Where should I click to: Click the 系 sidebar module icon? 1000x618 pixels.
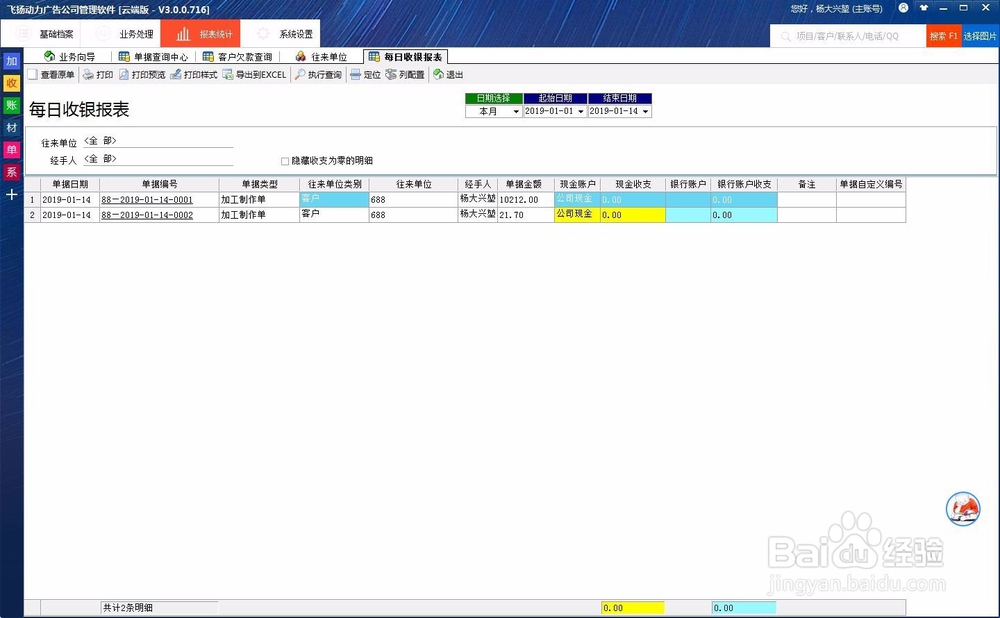coord(11,172)
